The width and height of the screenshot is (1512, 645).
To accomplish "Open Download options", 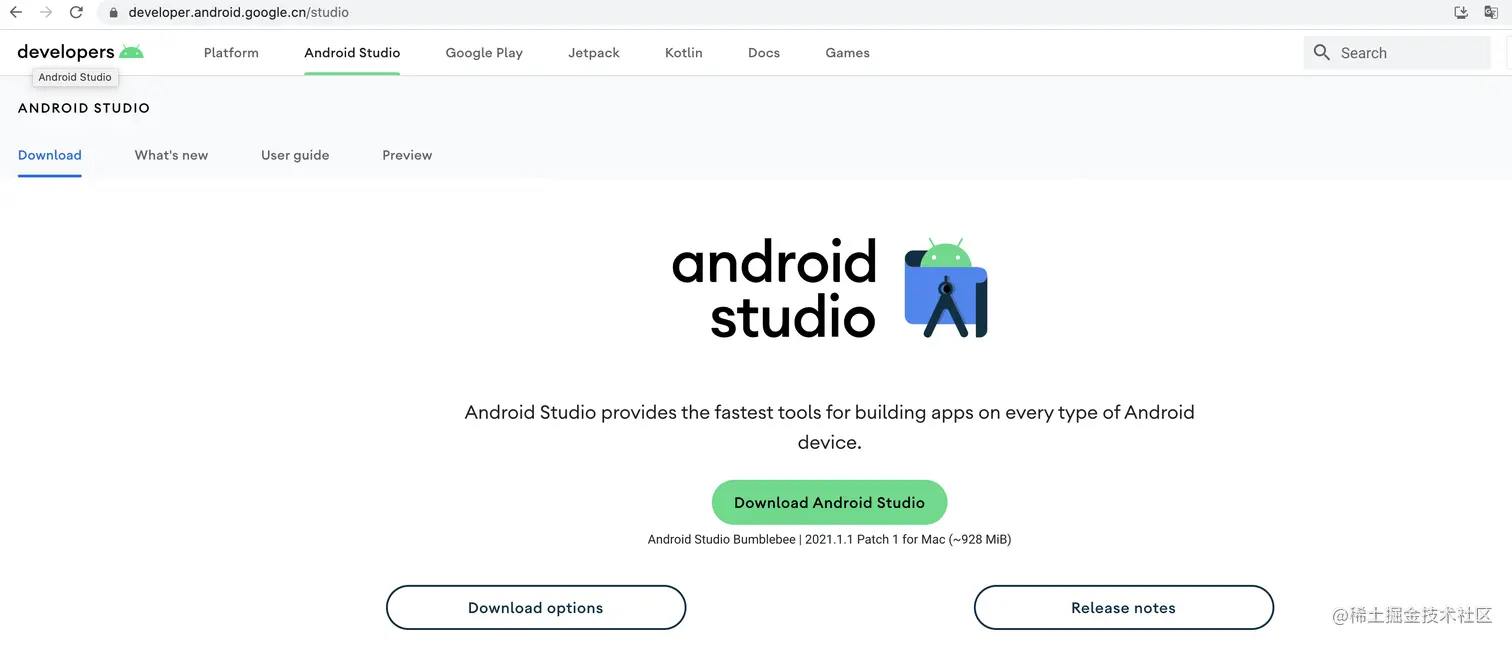I will [536, 608].
